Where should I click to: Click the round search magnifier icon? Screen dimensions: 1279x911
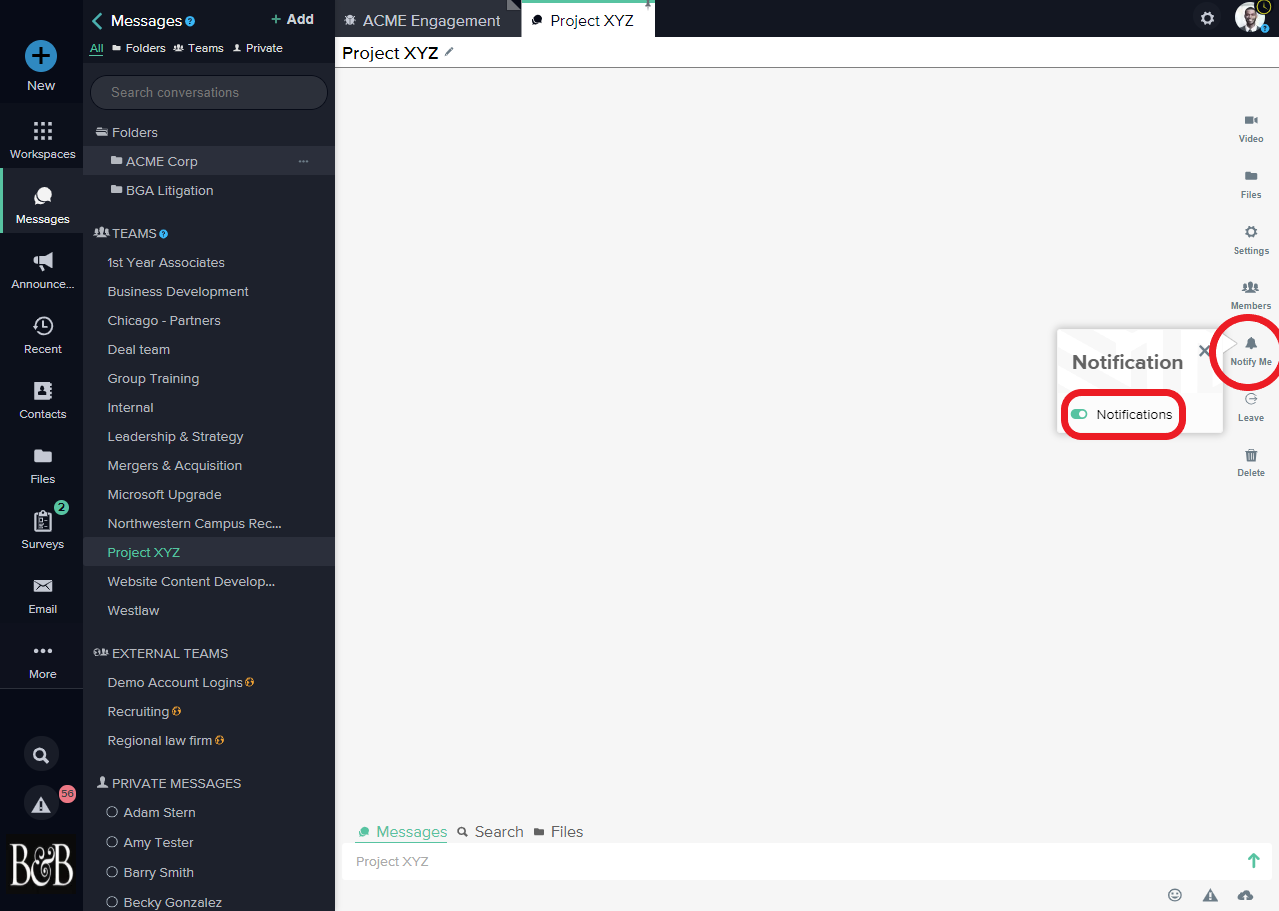tap(41, 755)
